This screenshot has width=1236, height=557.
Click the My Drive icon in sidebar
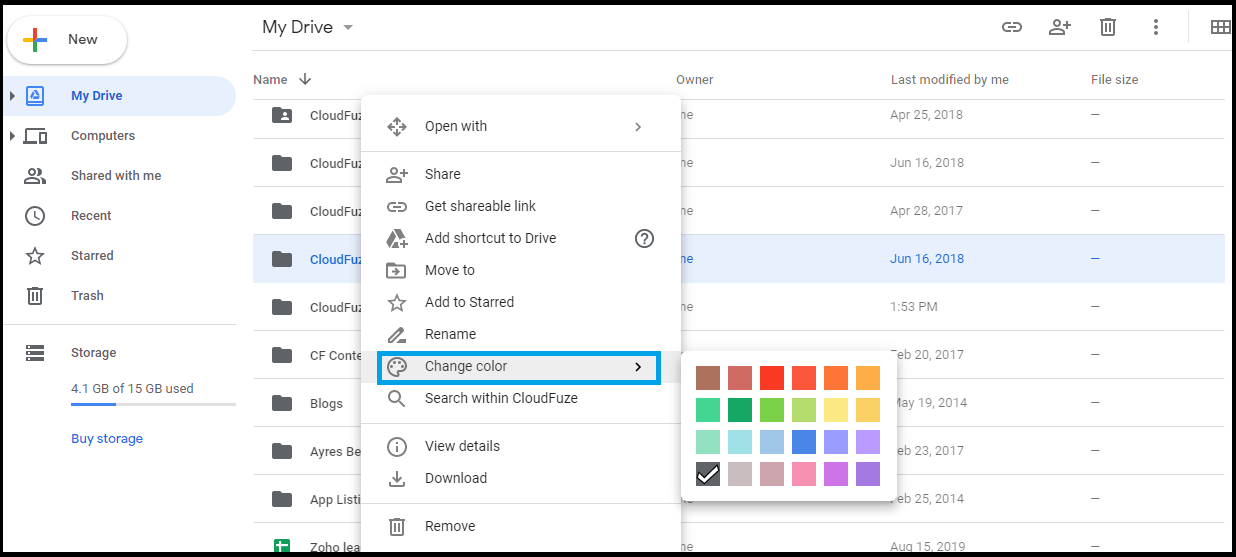tap(35, 96)
